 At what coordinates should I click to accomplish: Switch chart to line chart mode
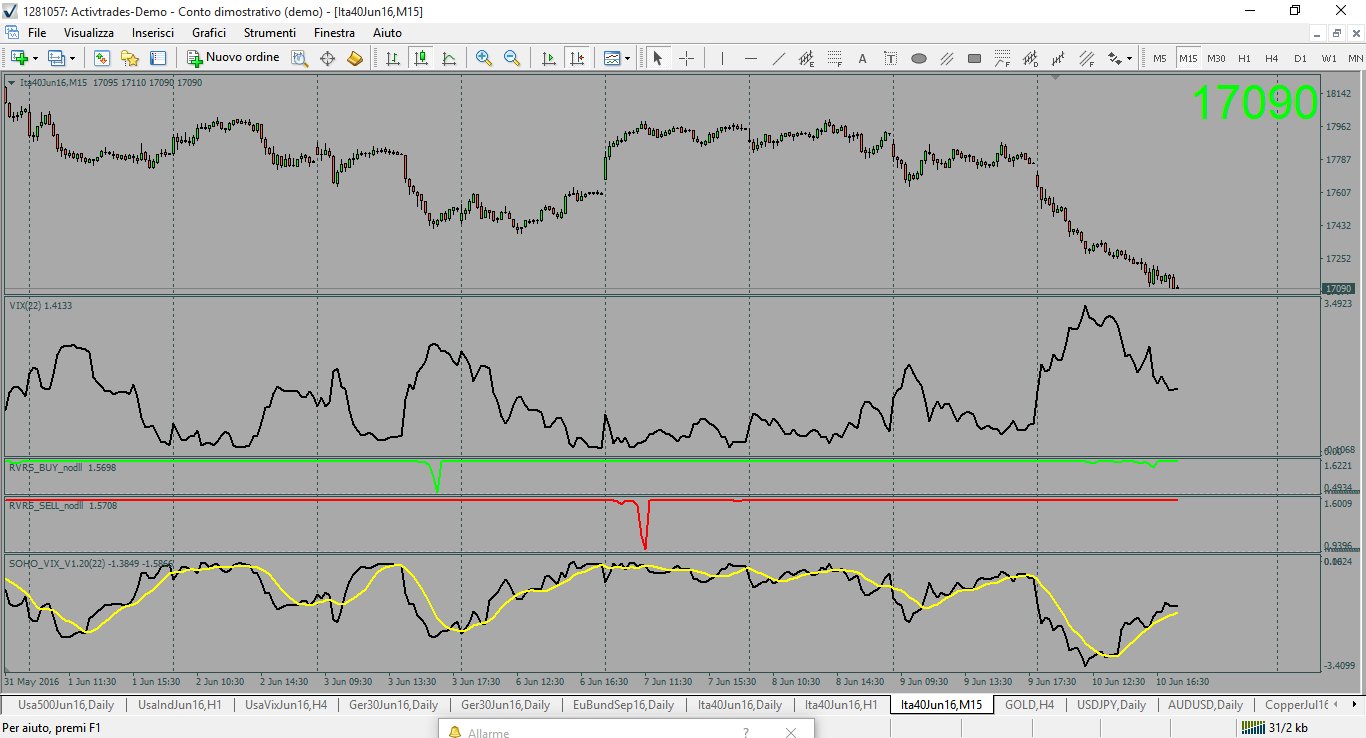click(449, 58)
